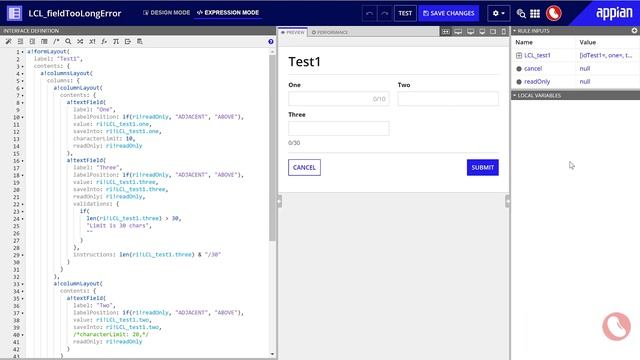Click the CANCEL button in preview

[x=304, y=167]
